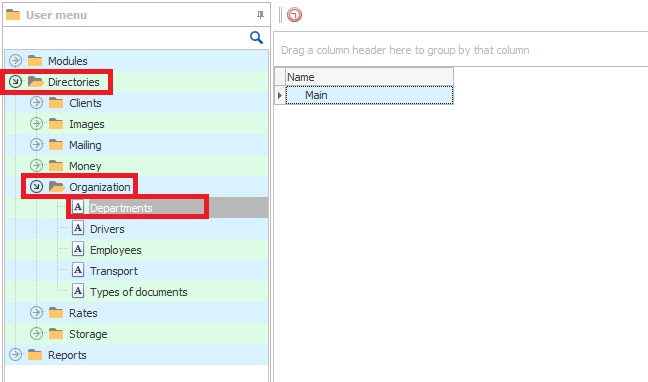Expand the Money node arrow

pyautogui.click(x=36, y=165)
